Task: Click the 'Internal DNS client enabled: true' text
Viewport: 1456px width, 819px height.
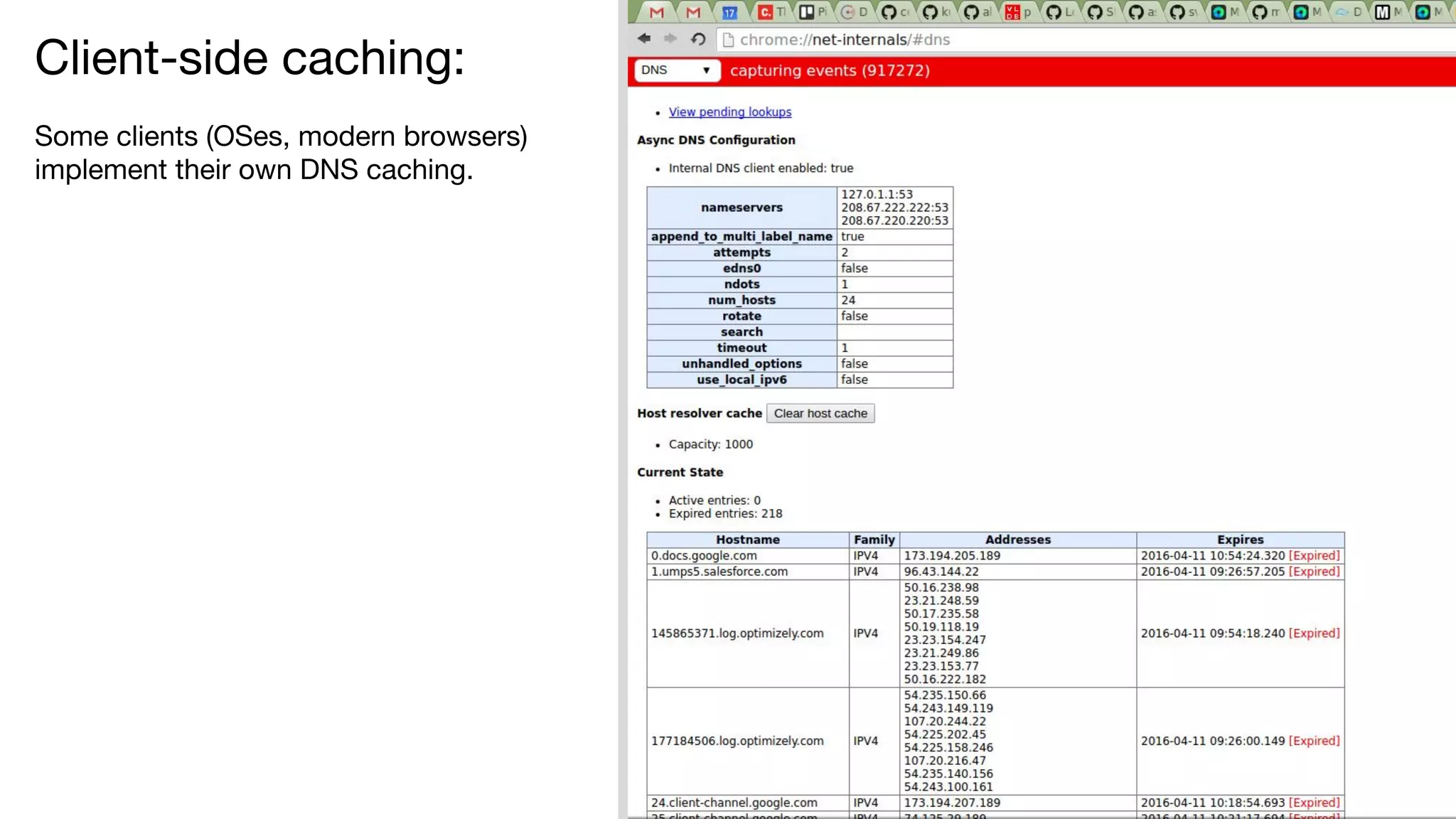Action: click(x=761, y=168)
